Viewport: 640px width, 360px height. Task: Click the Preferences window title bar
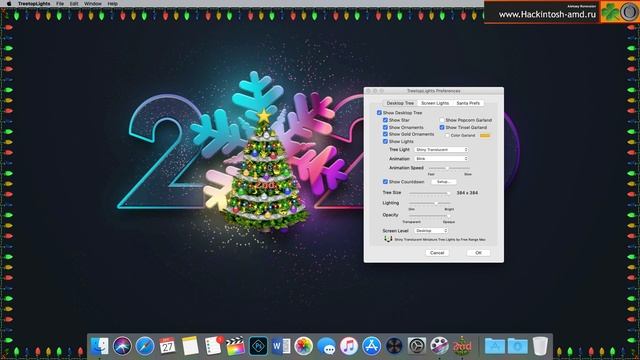(x=433, y=91)
